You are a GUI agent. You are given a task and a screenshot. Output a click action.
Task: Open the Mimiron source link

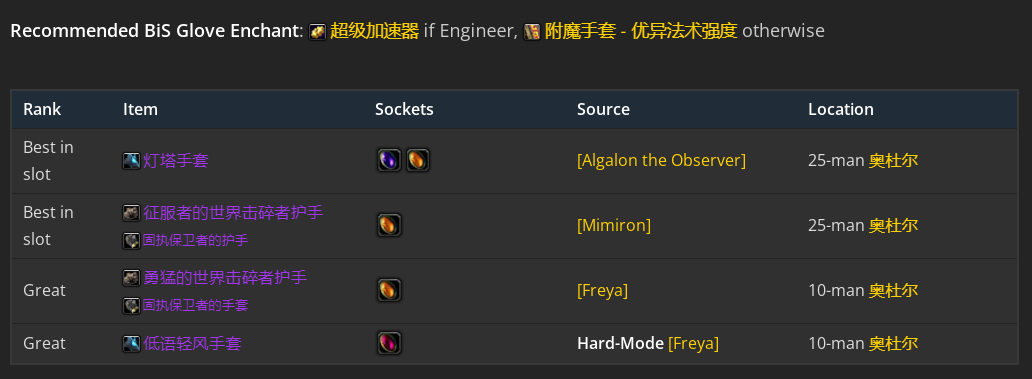click(614, 226)
